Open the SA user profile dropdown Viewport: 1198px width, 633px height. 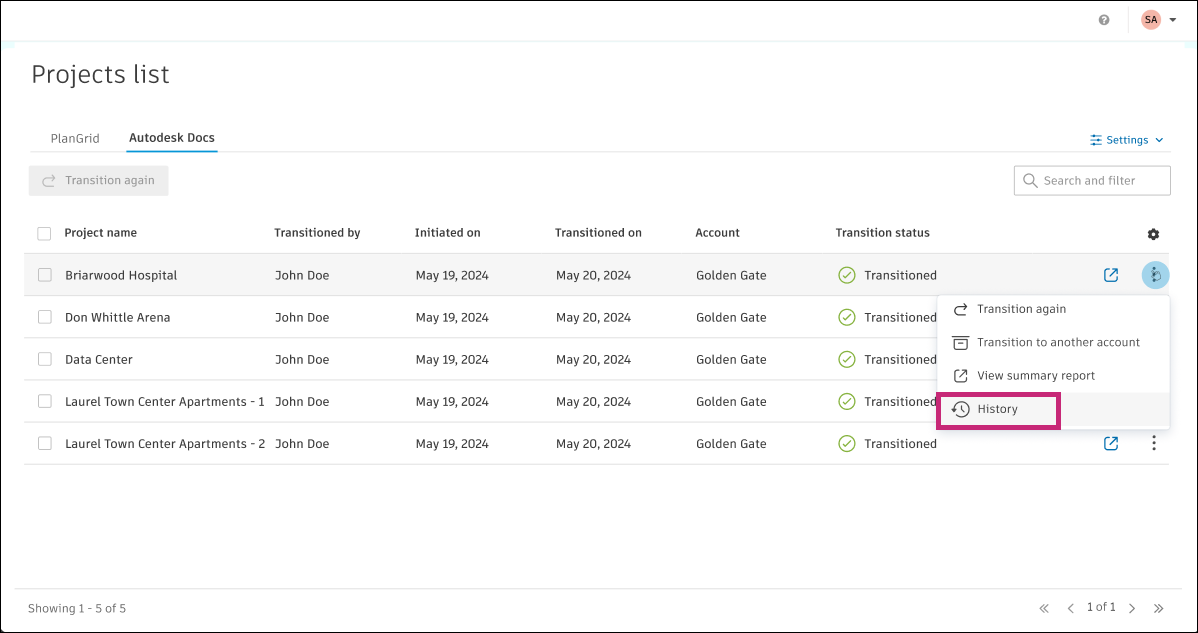coord(1158,20)
